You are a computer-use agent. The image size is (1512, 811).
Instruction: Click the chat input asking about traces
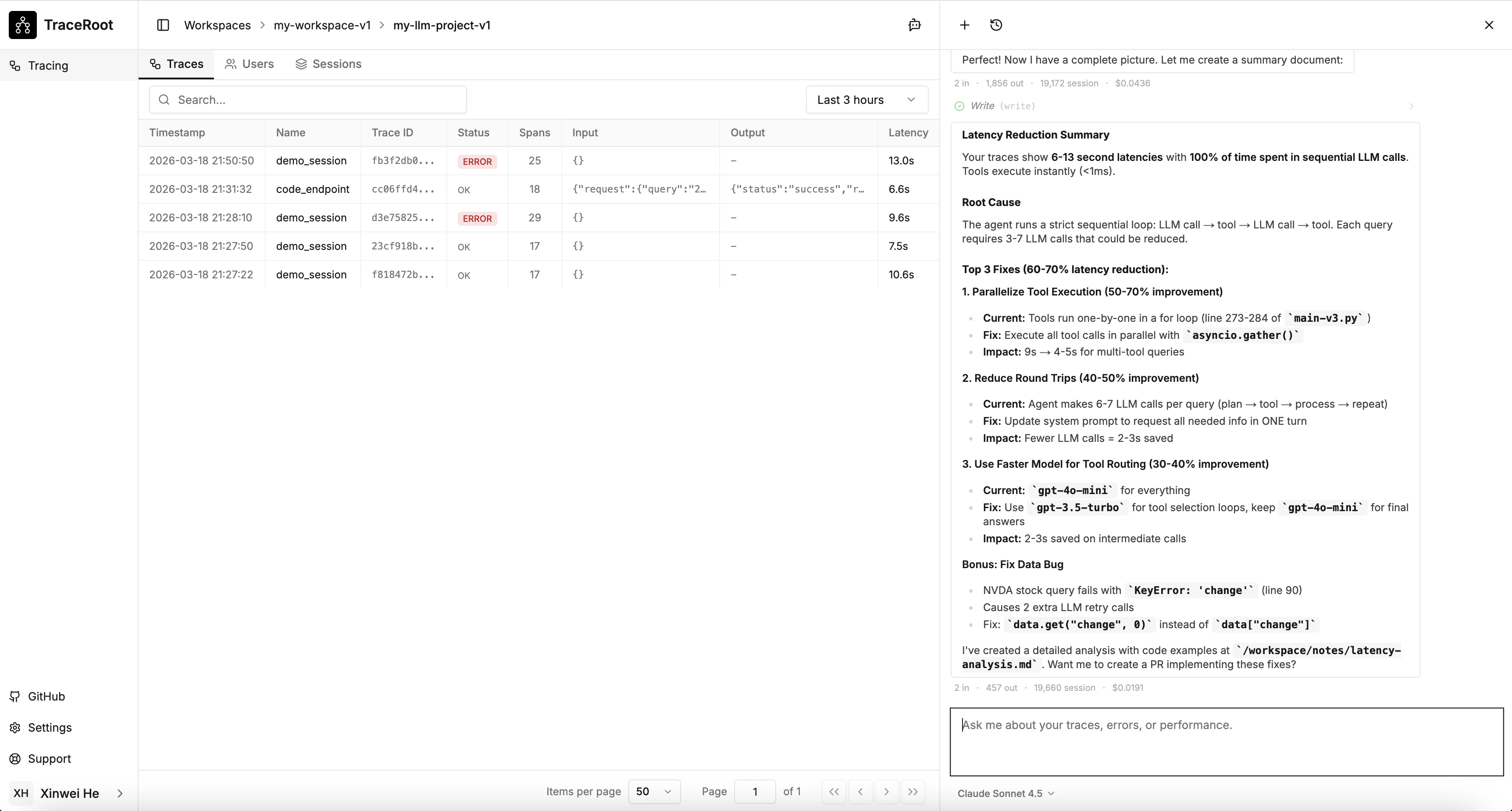click(x=1224, y=741)
